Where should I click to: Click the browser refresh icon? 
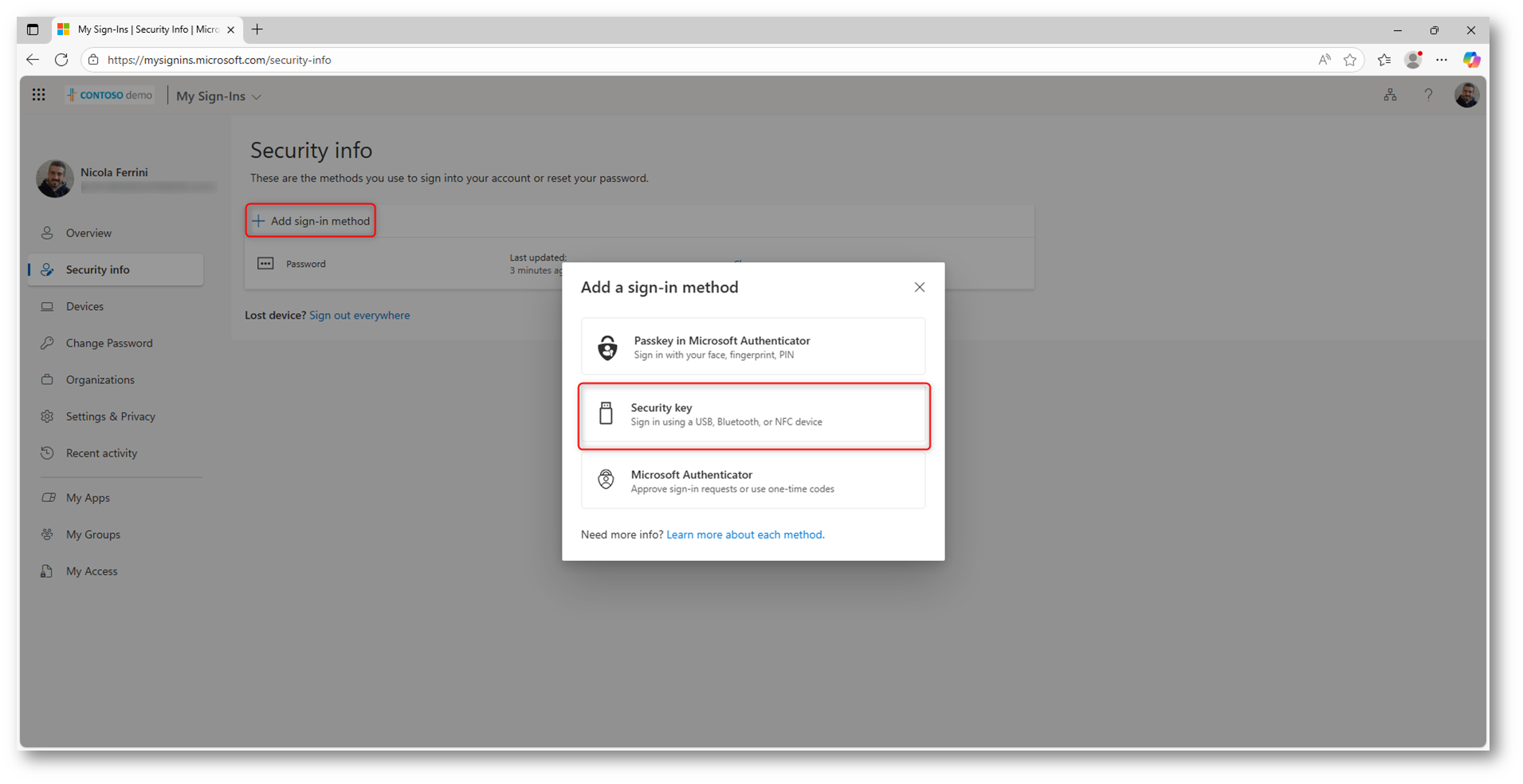(61, 60)
